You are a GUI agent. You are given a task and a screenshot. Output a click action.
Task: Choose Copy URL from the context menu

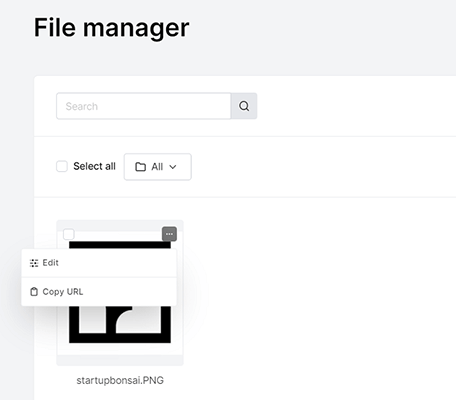99,292
